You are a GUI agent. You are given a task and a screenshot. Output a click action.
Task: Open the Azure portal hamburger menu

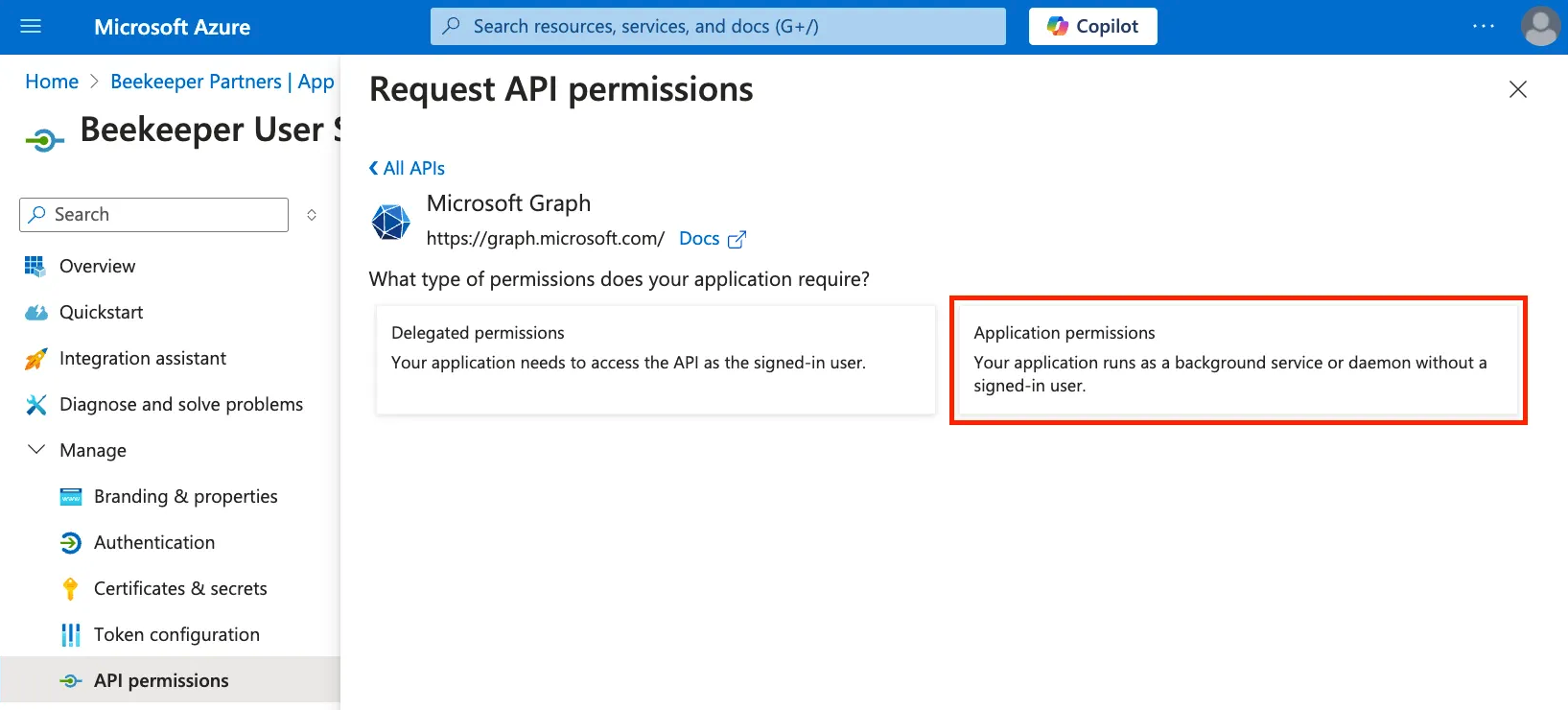[x=31, y=26]
